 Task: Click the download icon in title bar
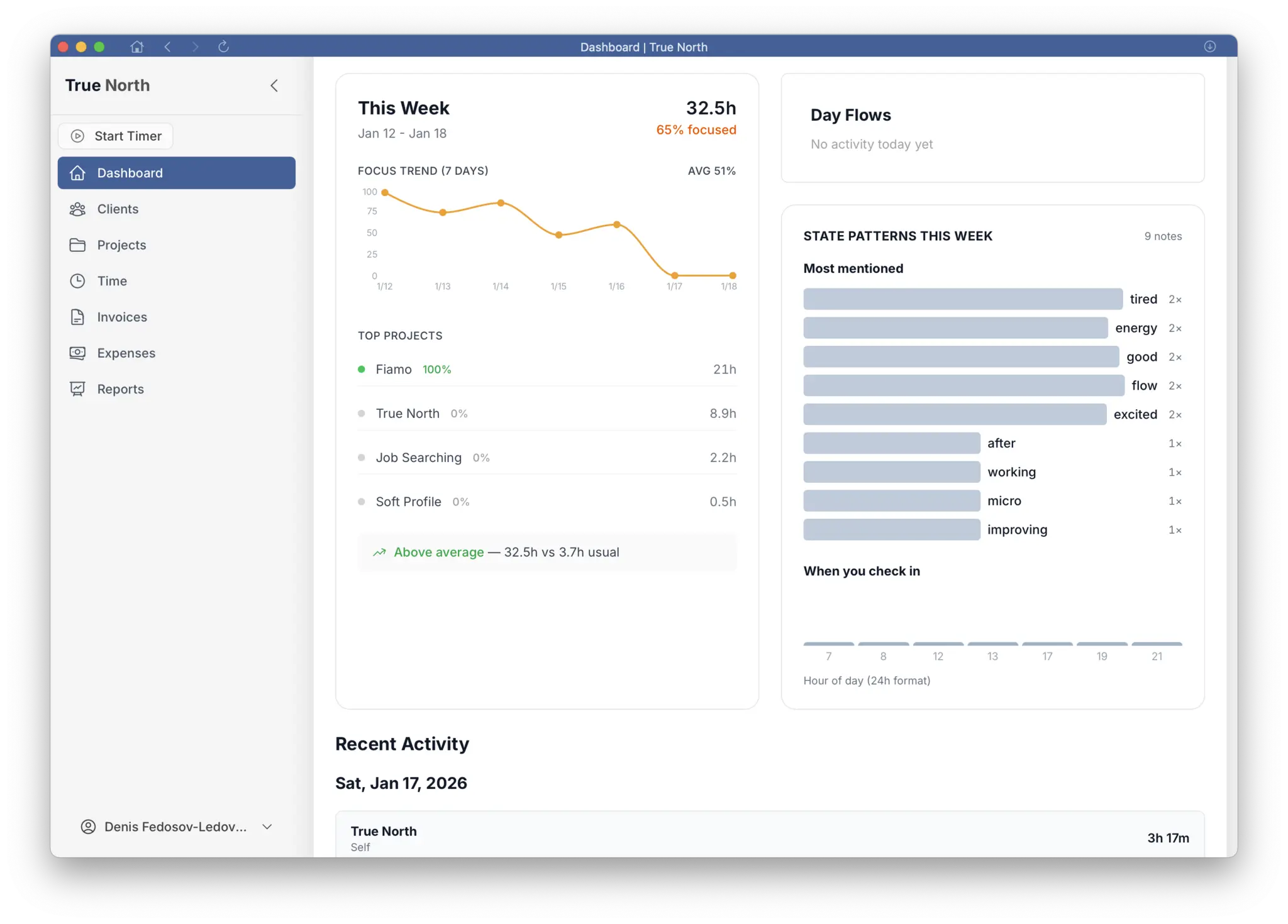[x=1209, y=47]
